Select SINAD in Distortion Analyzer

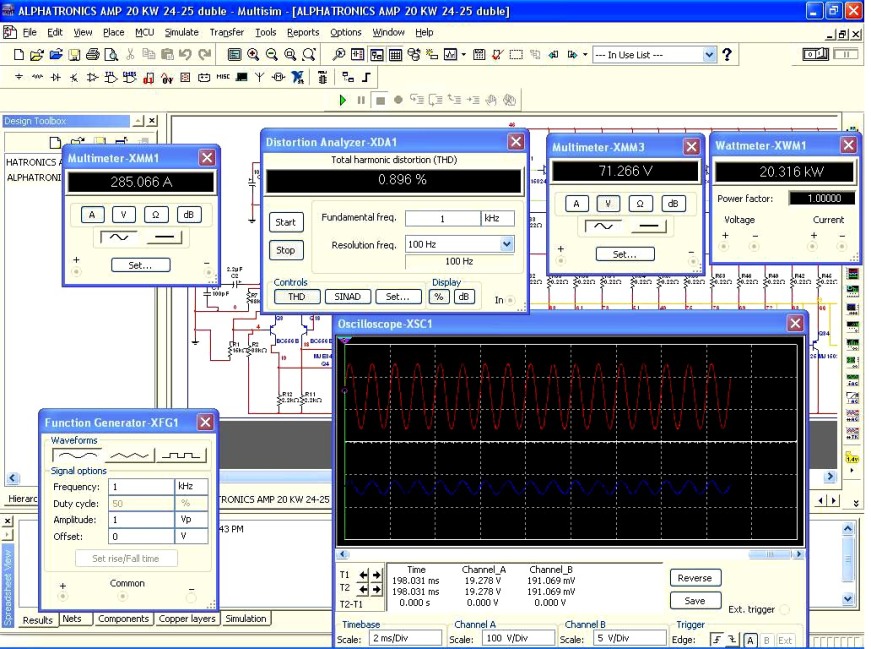pos(347,297)
